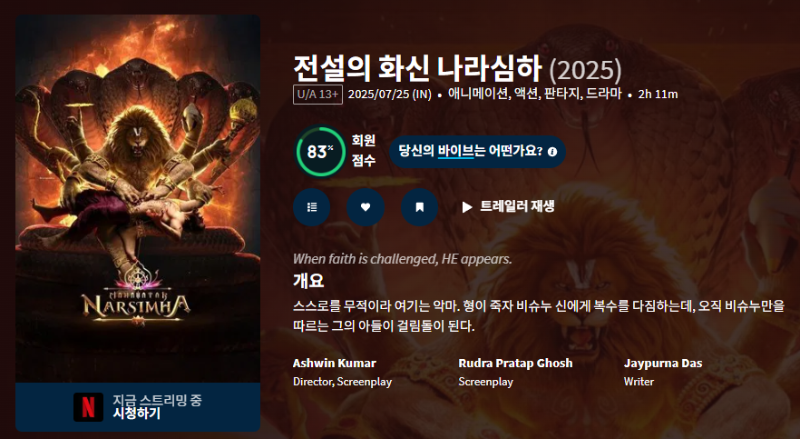Open director Ashwin Kumar's profile

(334, 363)
